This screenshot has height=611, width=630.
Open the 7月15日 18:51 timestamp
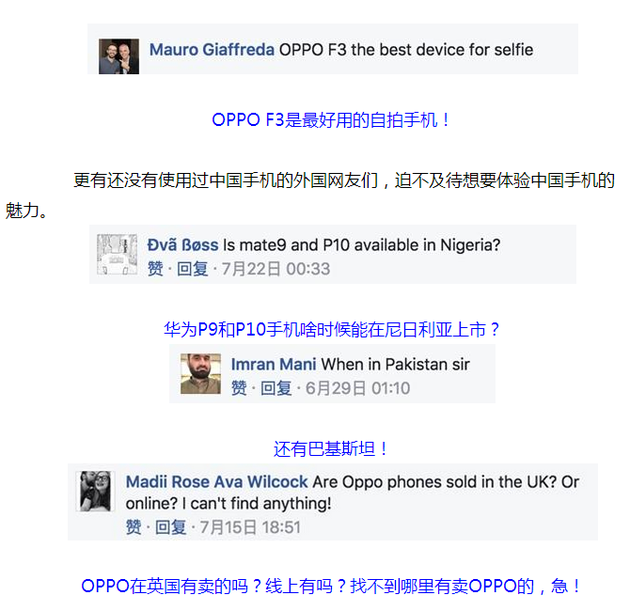pyautogui.click(x=250, y=527)
